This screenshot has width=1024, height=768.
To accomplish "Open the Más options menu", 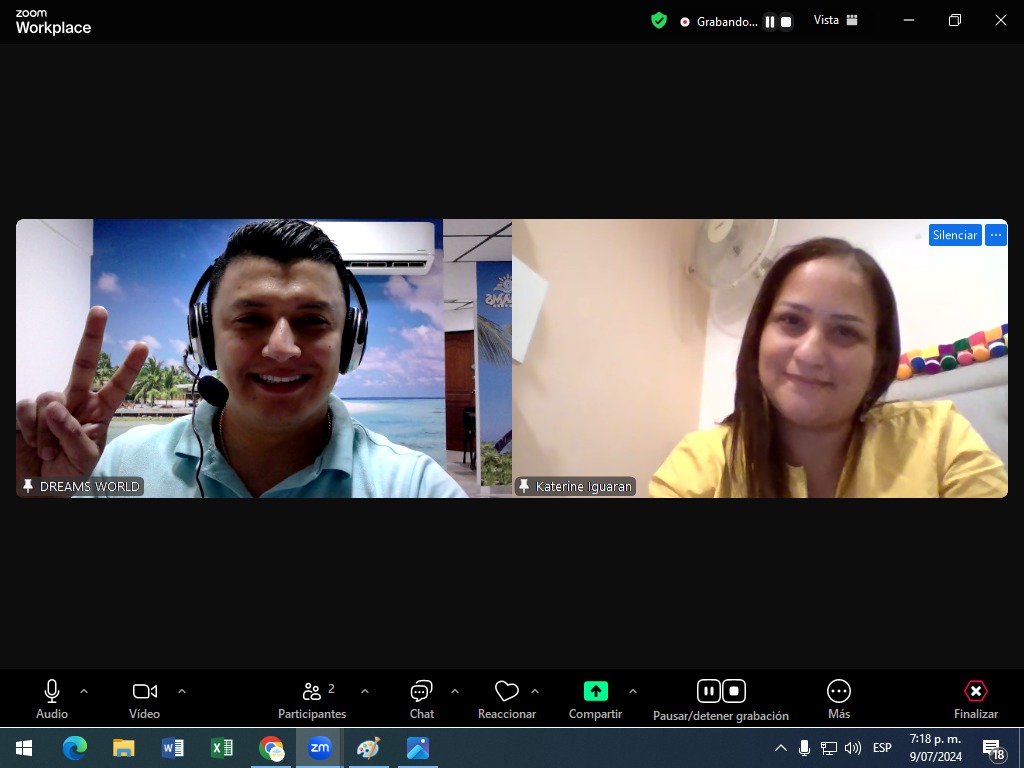I will [839, 699].
